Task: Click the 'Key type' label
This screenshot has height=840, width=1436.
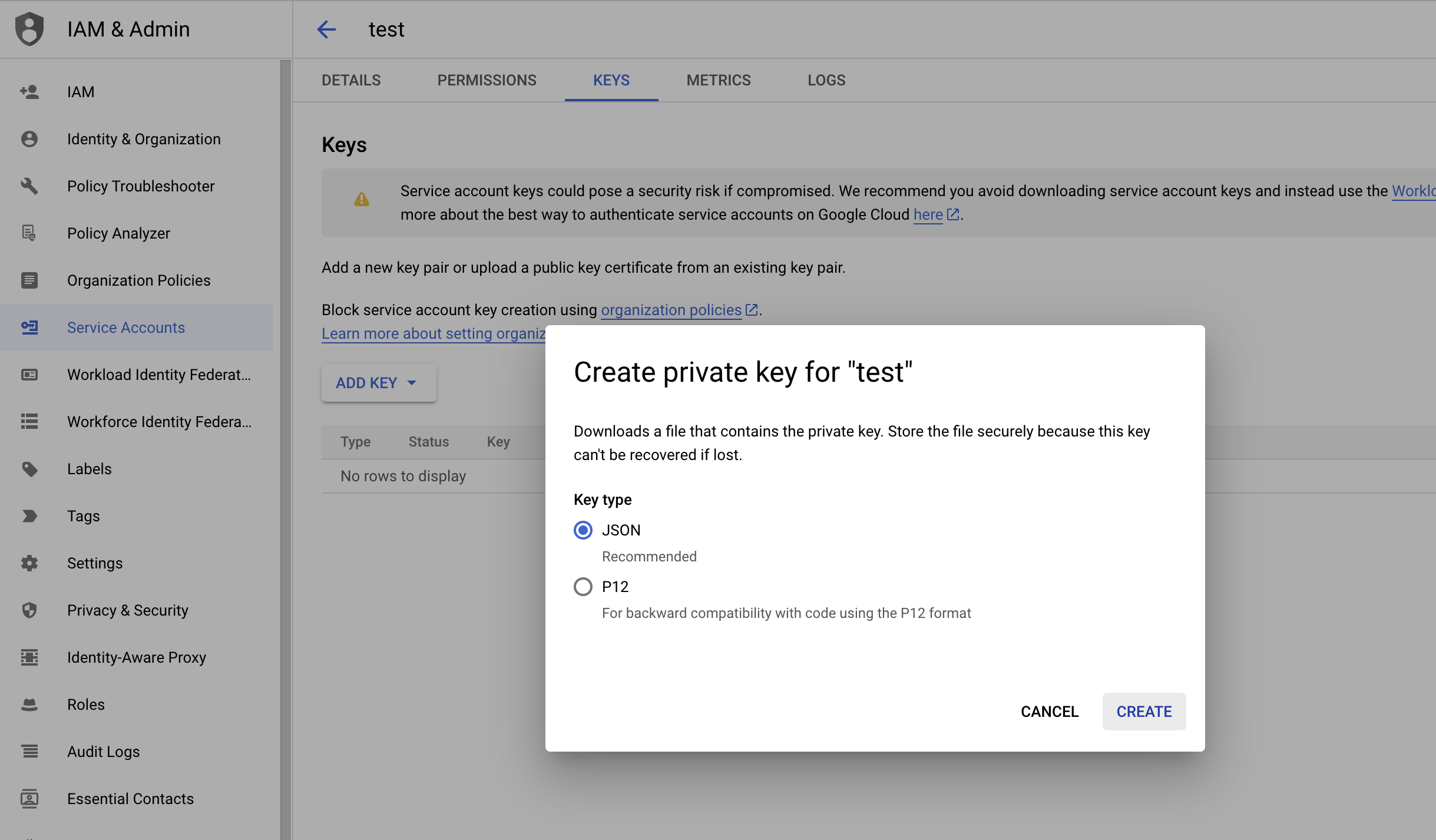Action: click(x=603, y=500)
